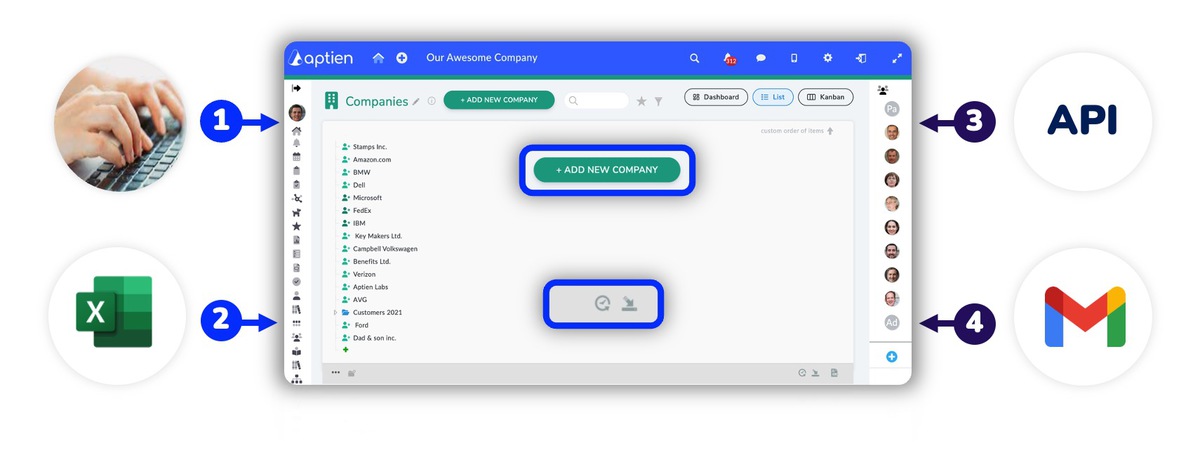
Task: Select the Ad avatar in right panel
Action: (892, 322)
